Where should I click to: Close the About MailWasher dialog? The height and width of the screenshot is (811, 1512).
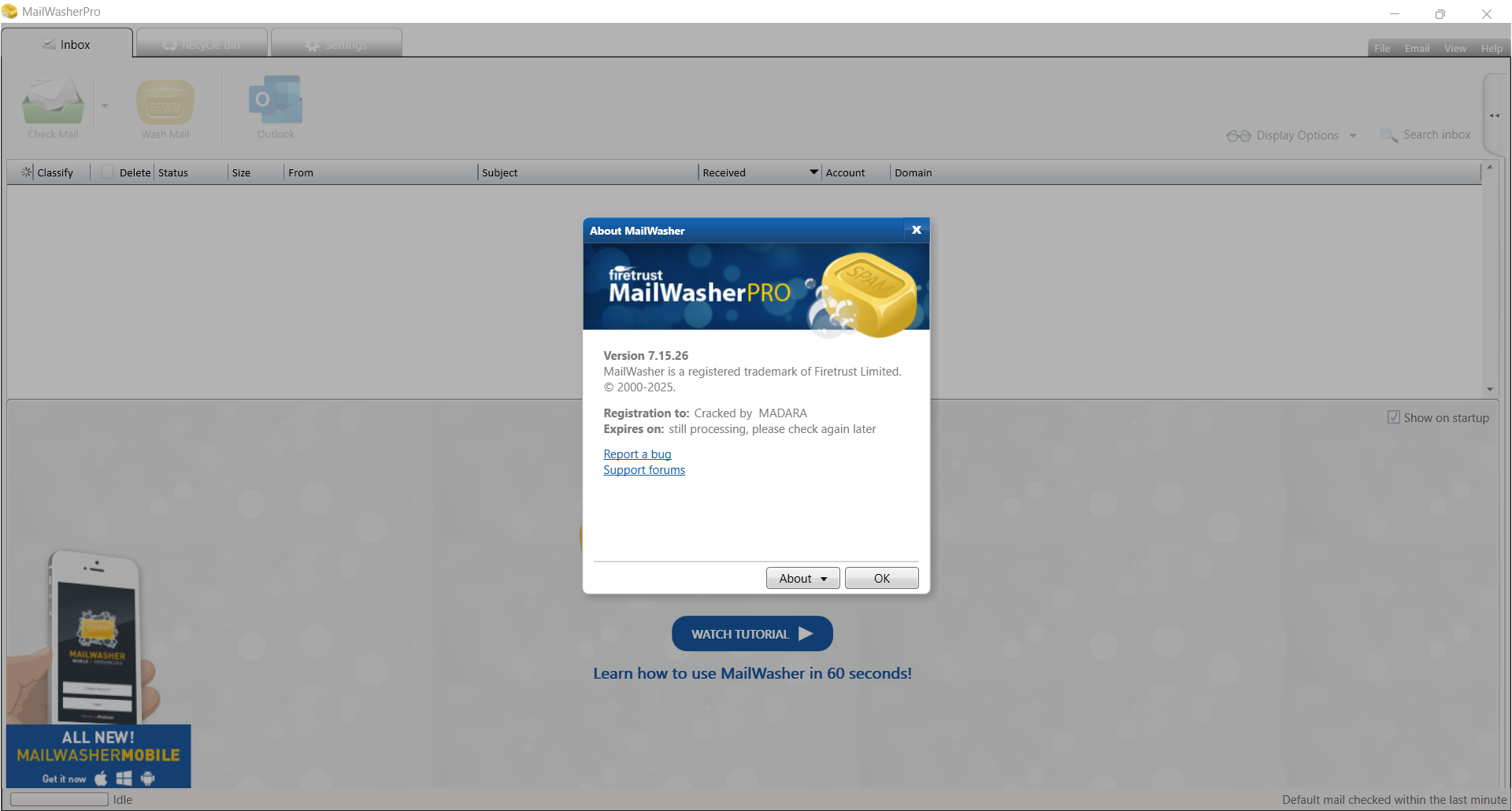point(916,230)
